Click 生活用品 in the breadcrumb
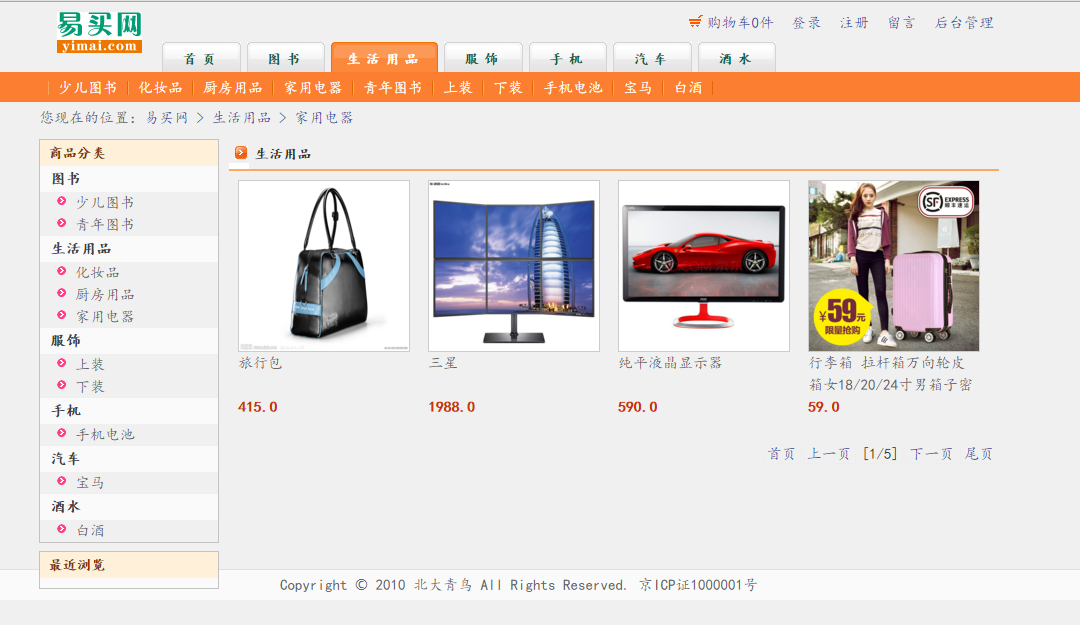 pos(242,118)
